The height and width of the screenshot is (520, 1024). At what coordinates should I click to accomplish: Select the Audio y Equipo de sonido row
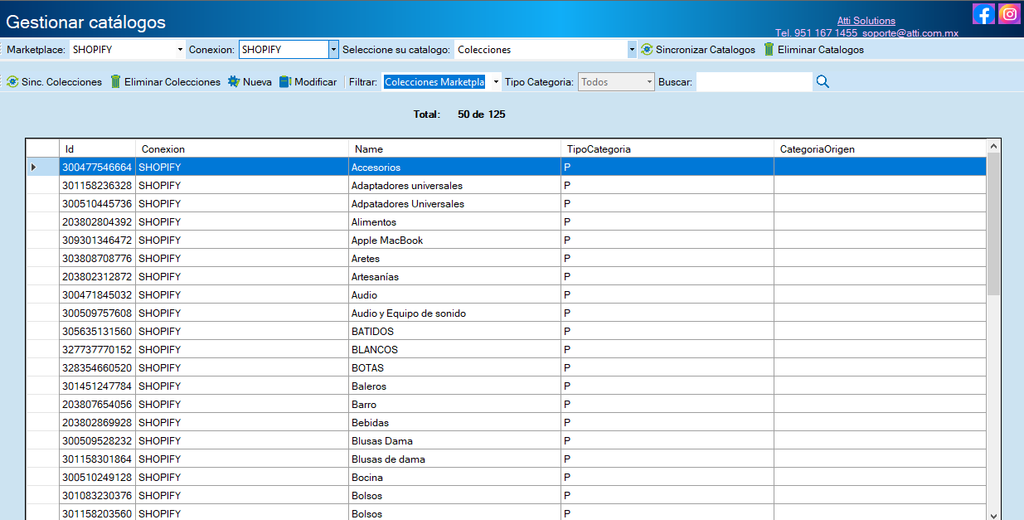point(506,314)
